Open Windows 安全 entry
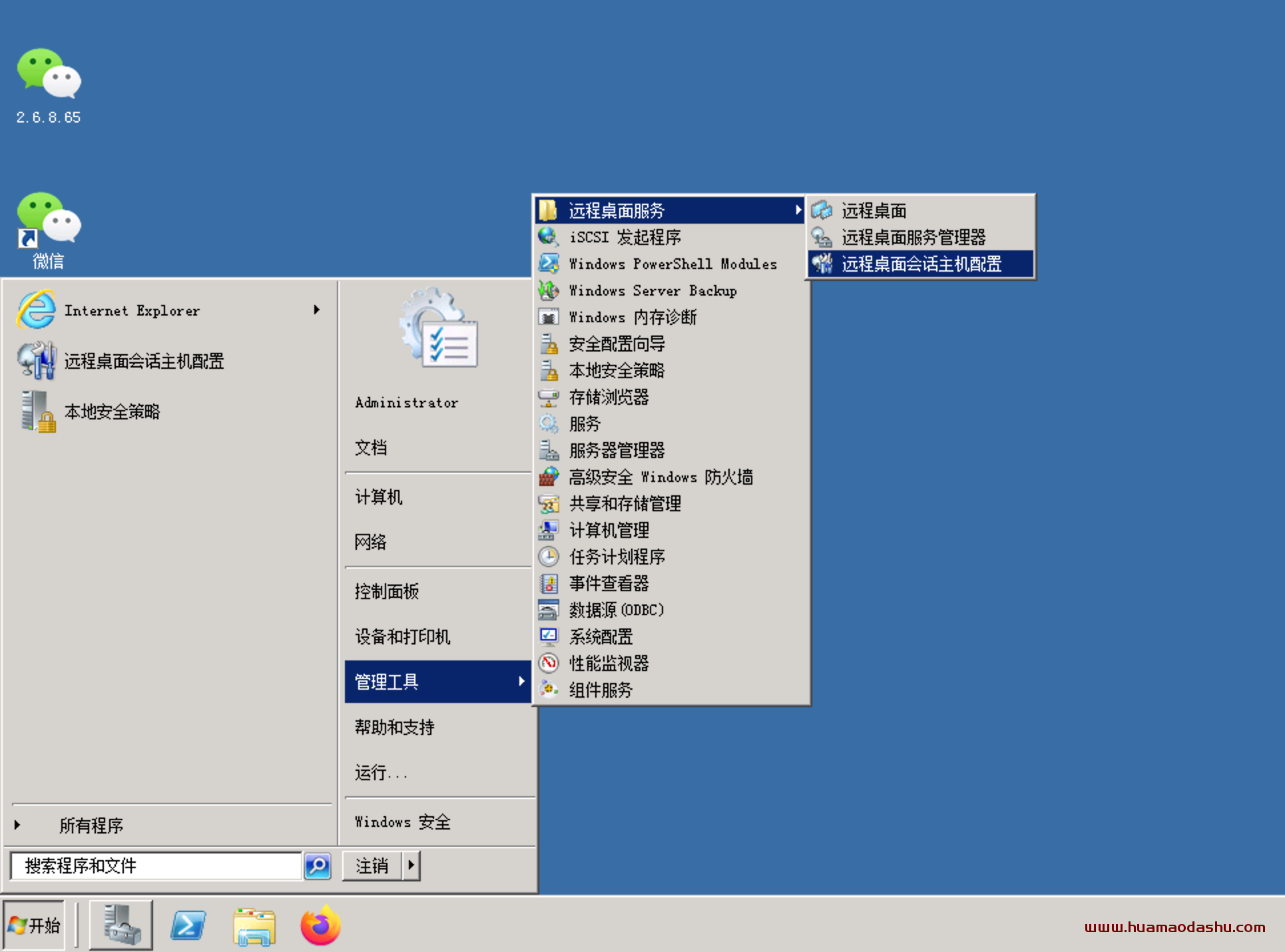The height and width of the screenshot is (952, 1285). tap(403, 822)
